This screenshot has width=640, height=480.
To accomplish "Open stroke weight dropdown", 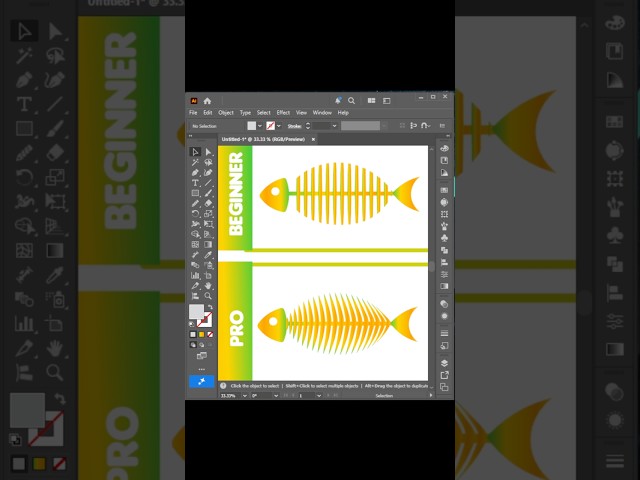I will point(334,126).
